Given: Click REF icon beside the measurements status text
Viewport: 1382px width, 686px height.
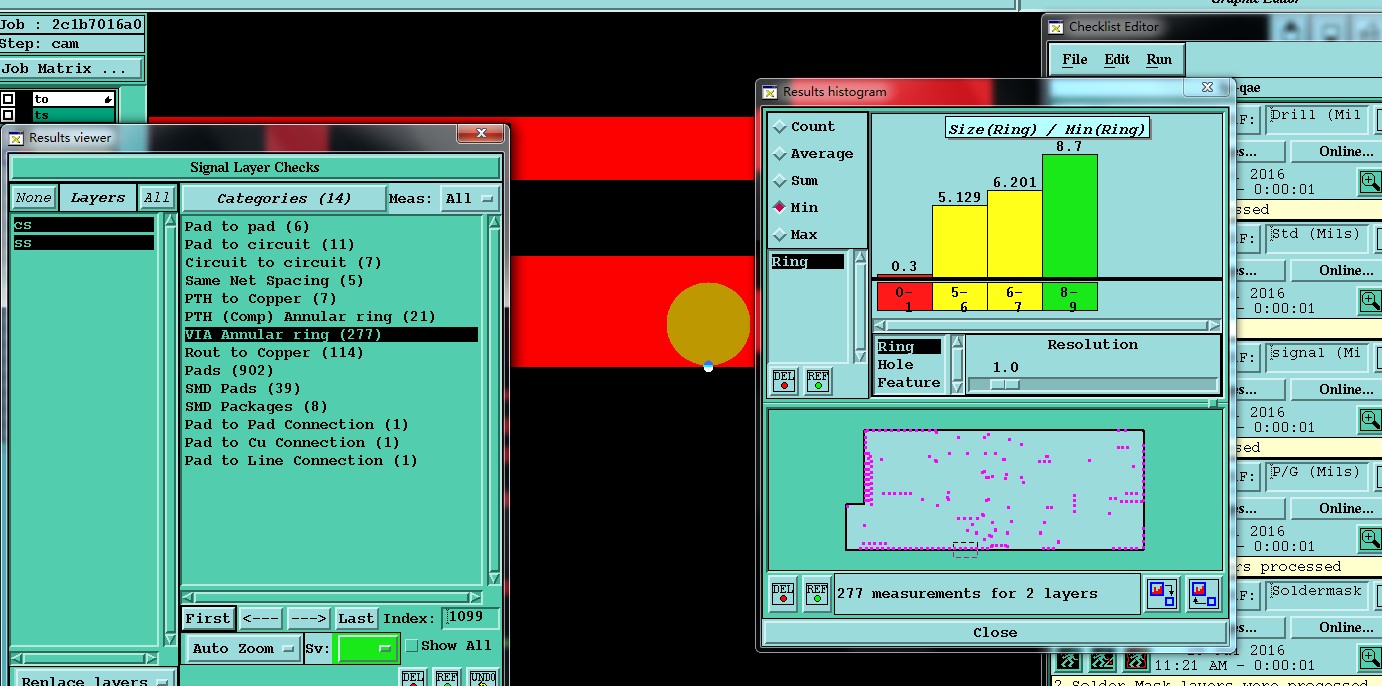Looking at the screenshot, I should tap(817, 593).
